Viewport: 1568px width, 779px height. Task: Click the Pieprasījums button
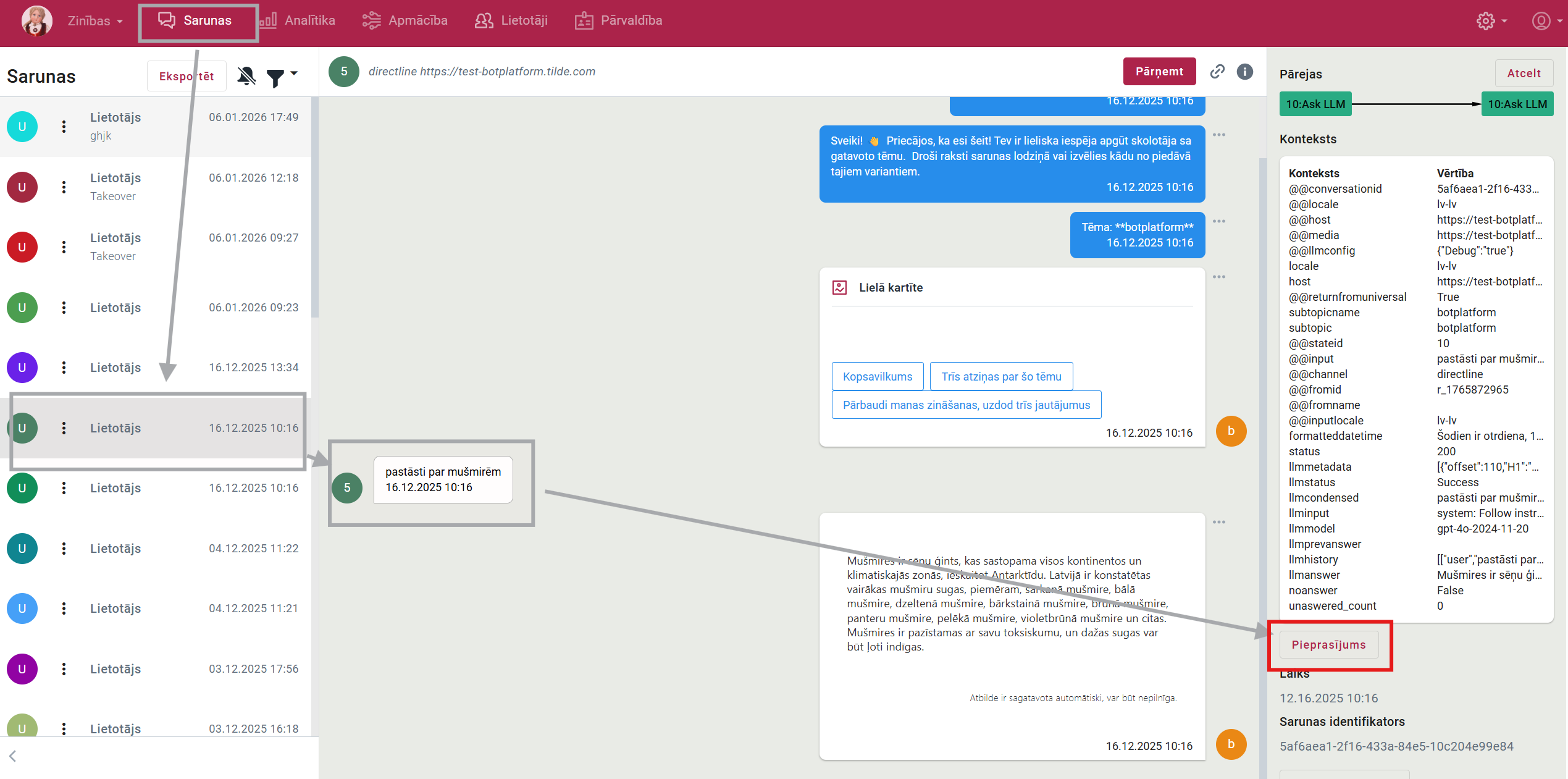coord(1328,644)
